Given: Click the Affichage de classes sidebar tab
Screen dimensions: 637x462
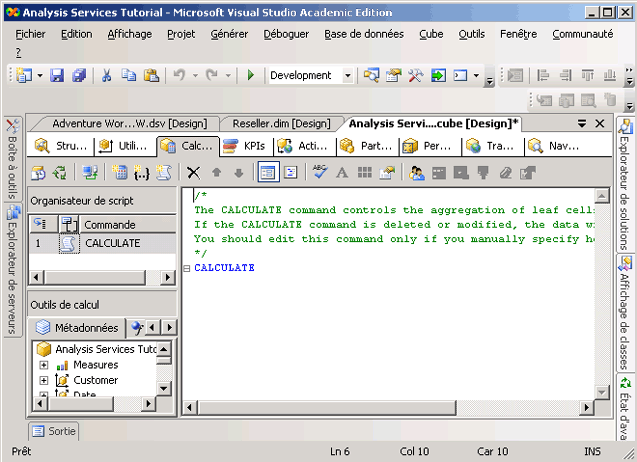Looking at the screenshot, I should tap(625, 313).
